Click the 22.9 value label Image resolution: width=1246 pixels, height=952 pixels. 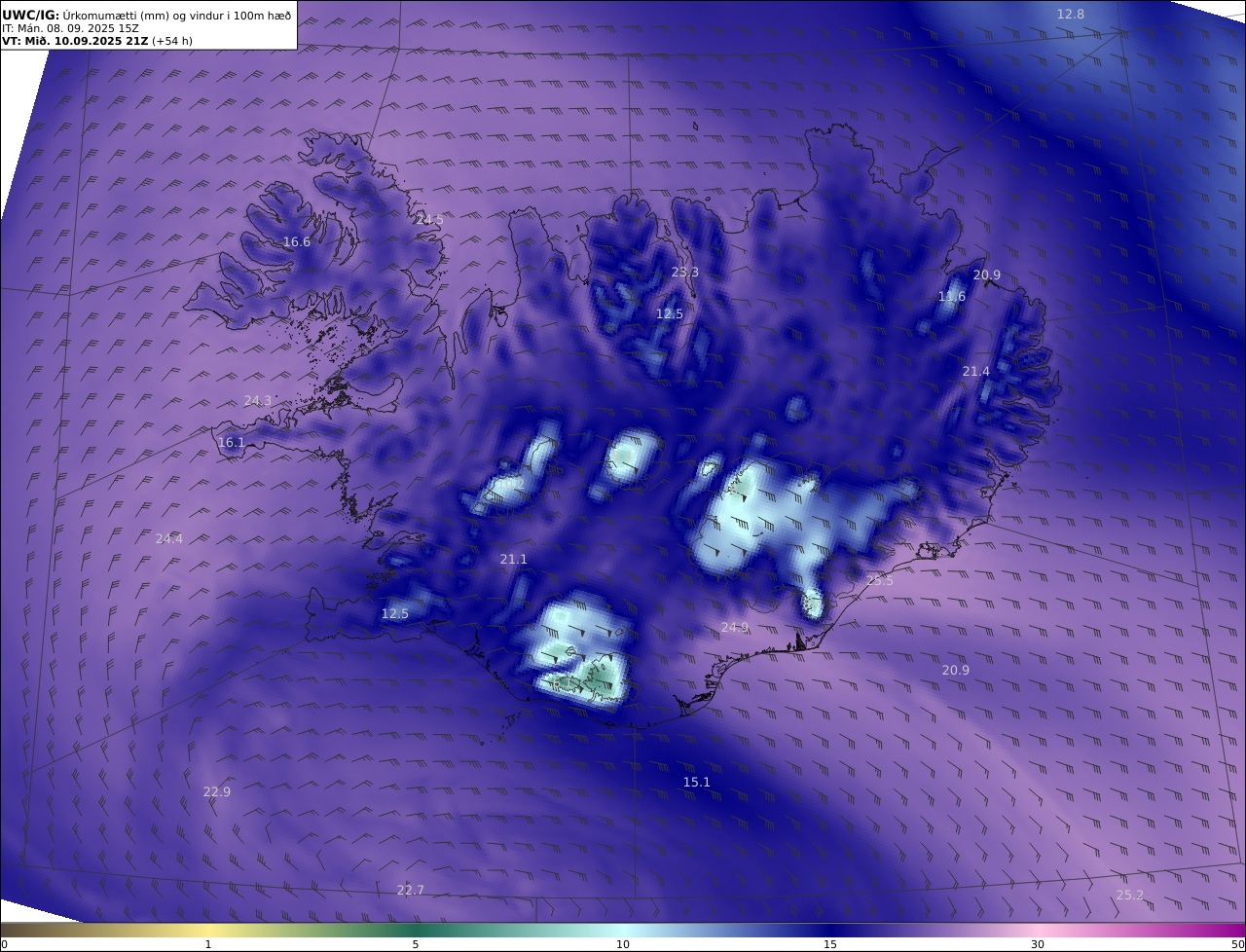217,791
